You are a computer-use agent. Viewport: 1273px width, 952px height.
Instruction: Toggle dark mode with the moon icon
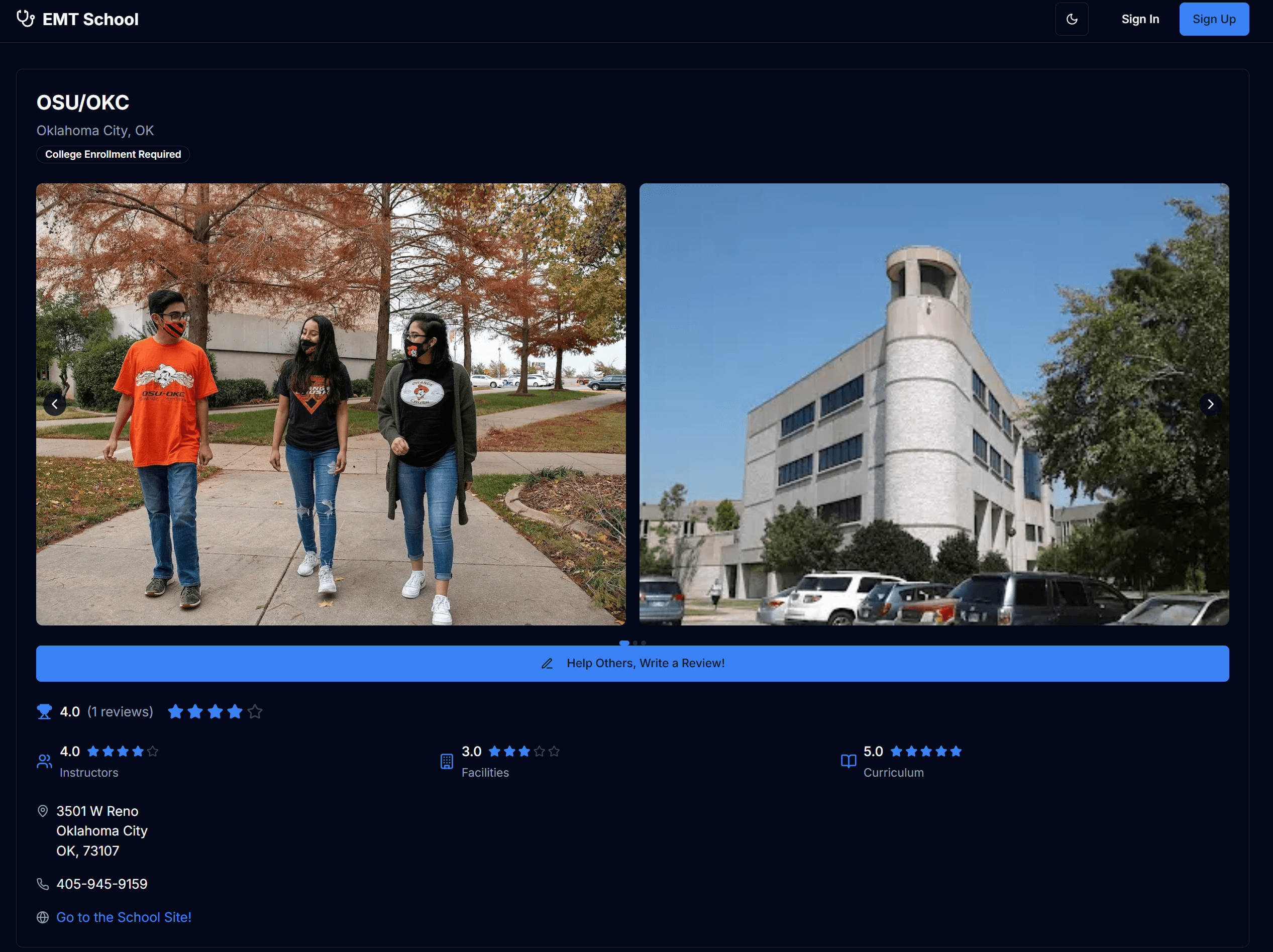pyautogui.click(x=1072, y=19)
